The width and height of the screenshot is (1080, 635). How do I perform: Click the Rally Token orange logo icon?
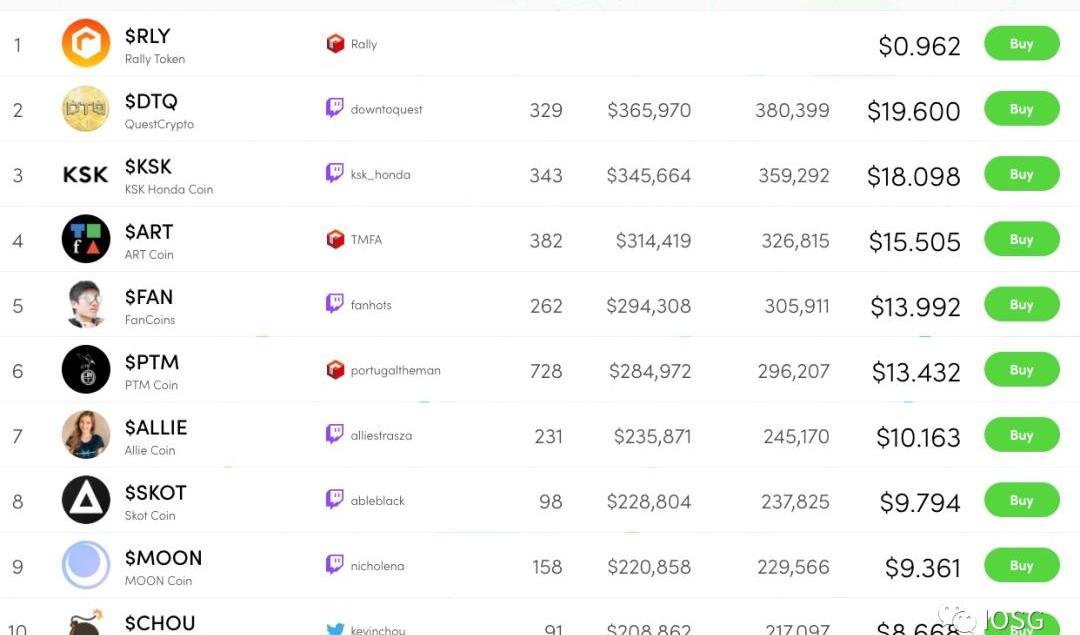point(86,45)
